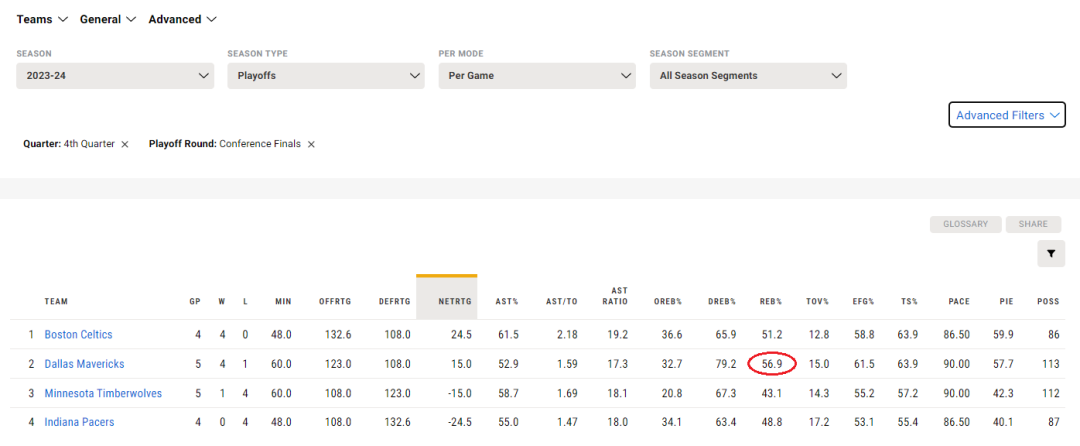The width and height of the screenshot is (1080, 446).
Task: Sort table by REB% column header
Action: pyautogui.click(x=771, y=301)
